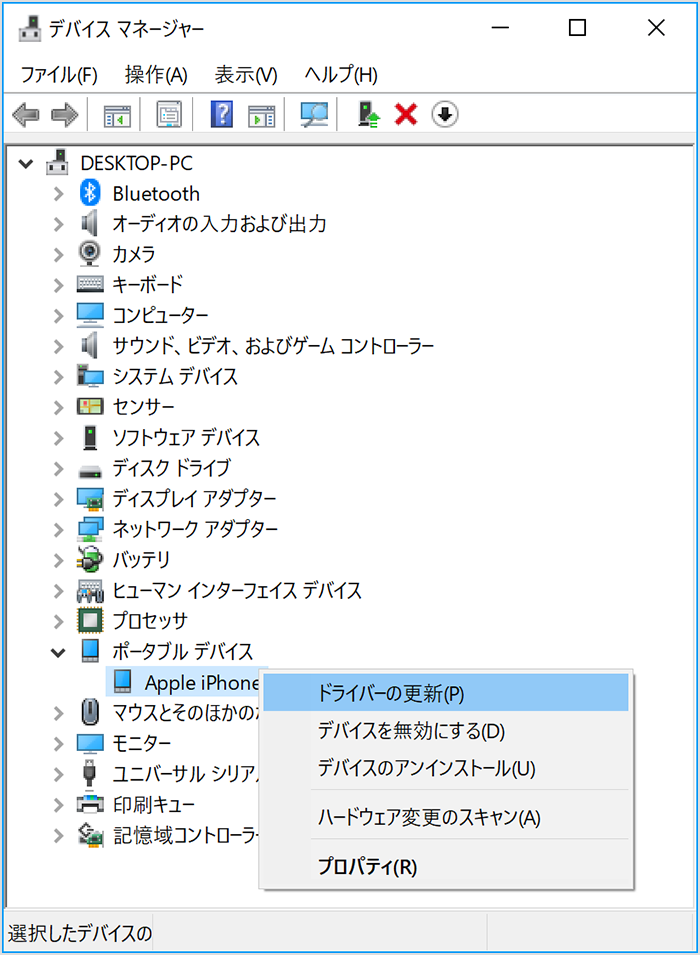
Task: Open the ファイル(F) menu
Action: 59,76
